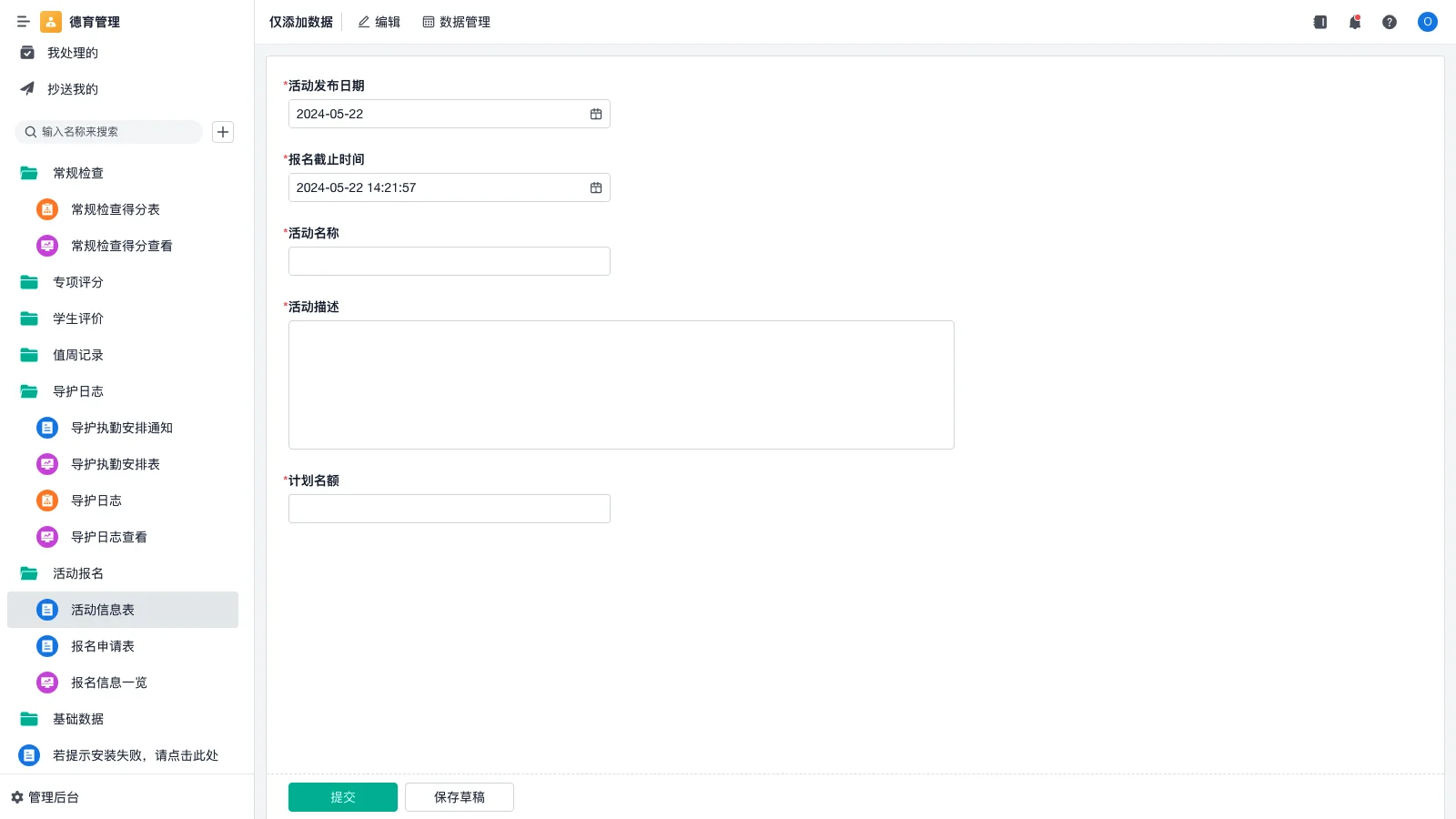Submit the form with 提交 button

(x=342, y=797)
